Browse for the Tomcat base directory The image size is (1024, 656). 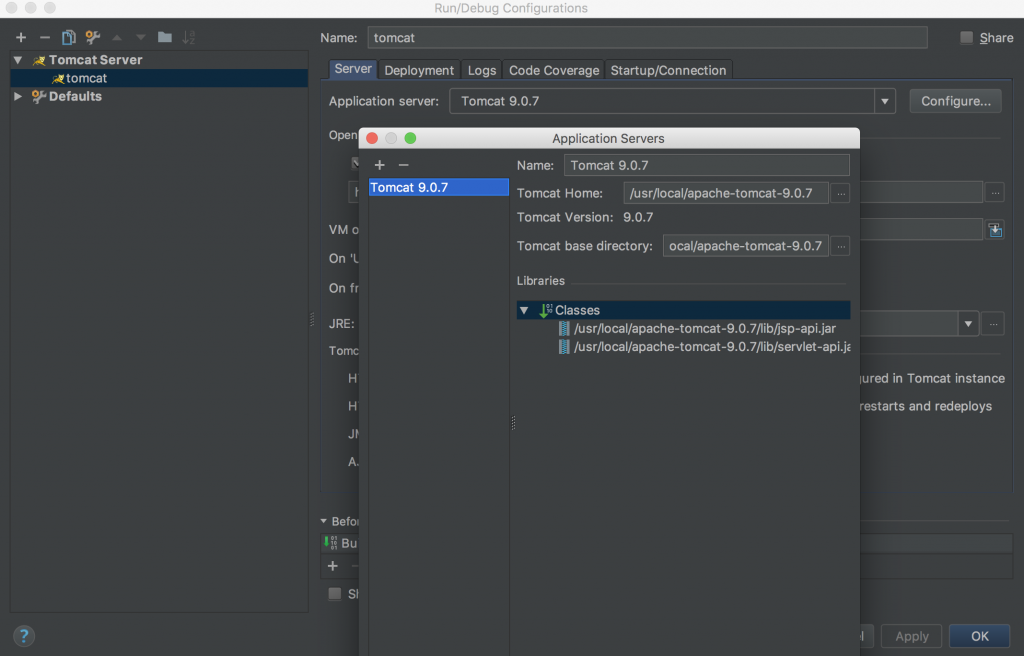point(841,246)
